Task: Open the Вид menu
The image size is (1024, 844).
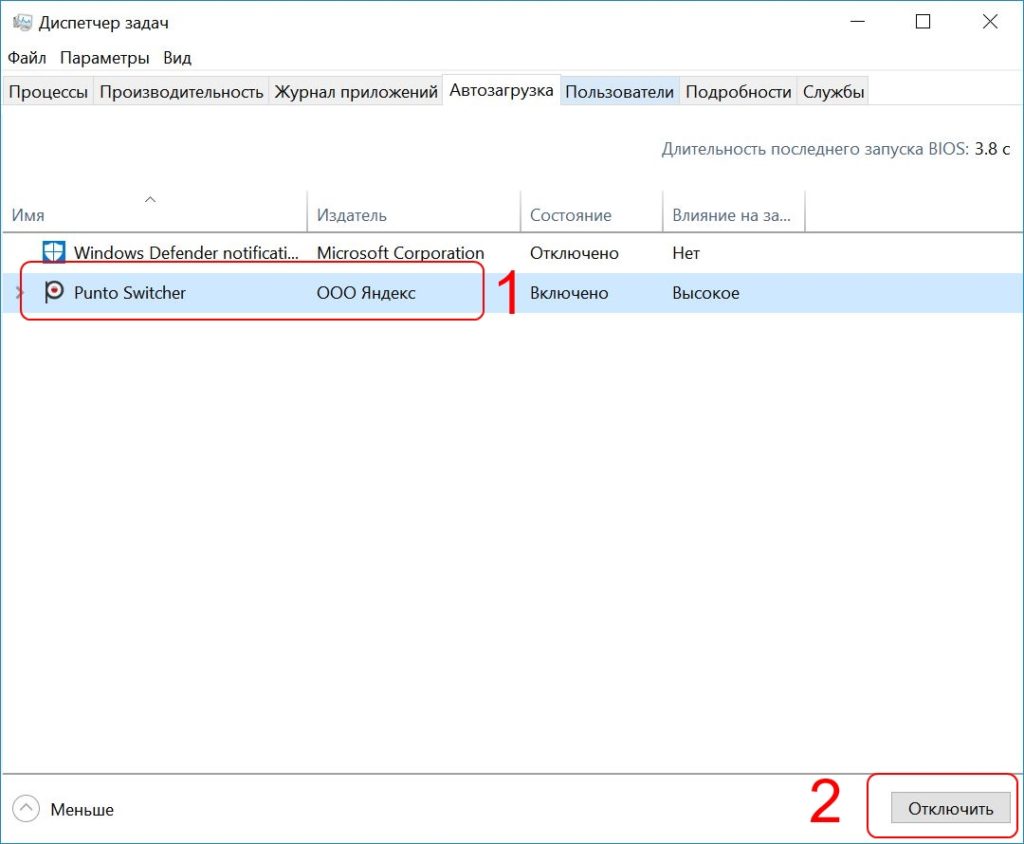Action: point(176,58)
